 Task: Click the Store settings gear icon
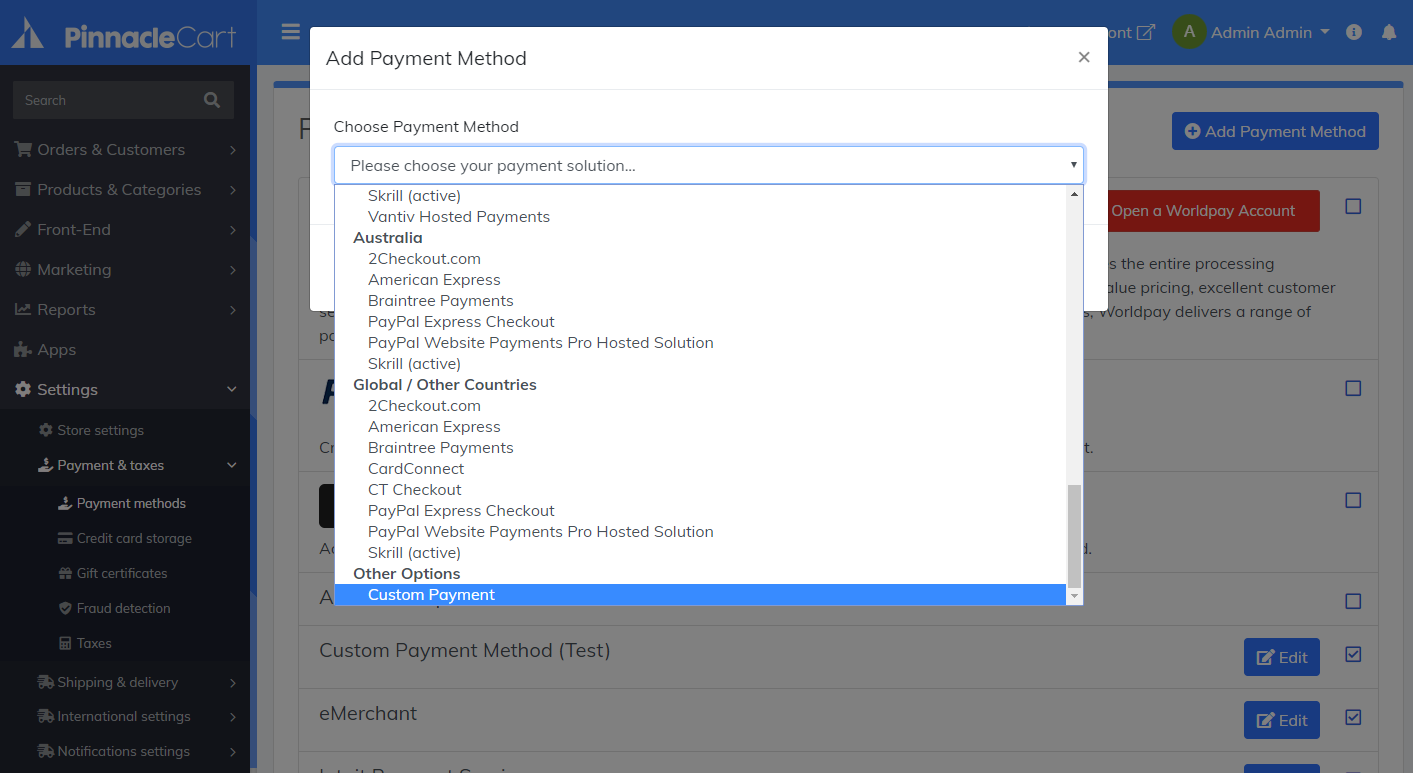coord(45,430)
